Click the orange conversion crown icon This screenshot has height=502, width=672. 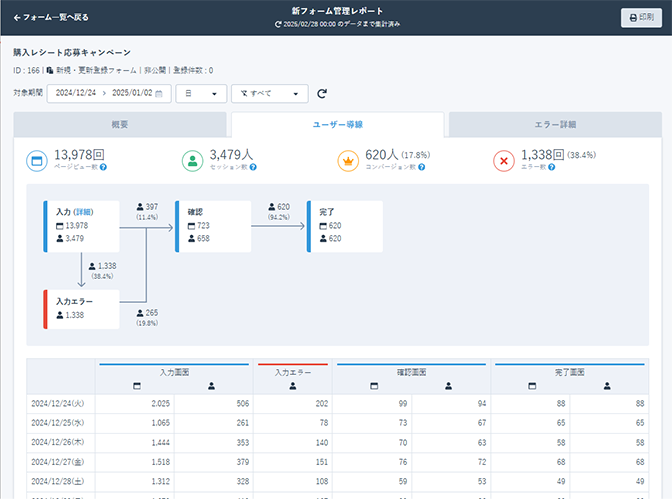[348, 161]
